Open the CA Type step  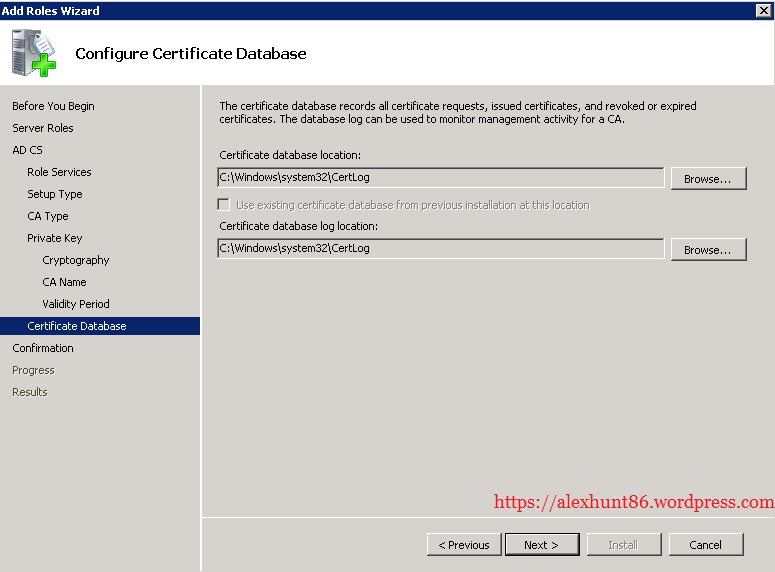[48, 216]
